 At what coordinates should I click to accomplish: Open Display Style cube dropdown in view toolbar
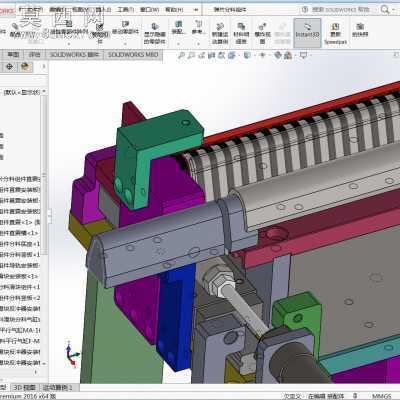tap(247, 55)
